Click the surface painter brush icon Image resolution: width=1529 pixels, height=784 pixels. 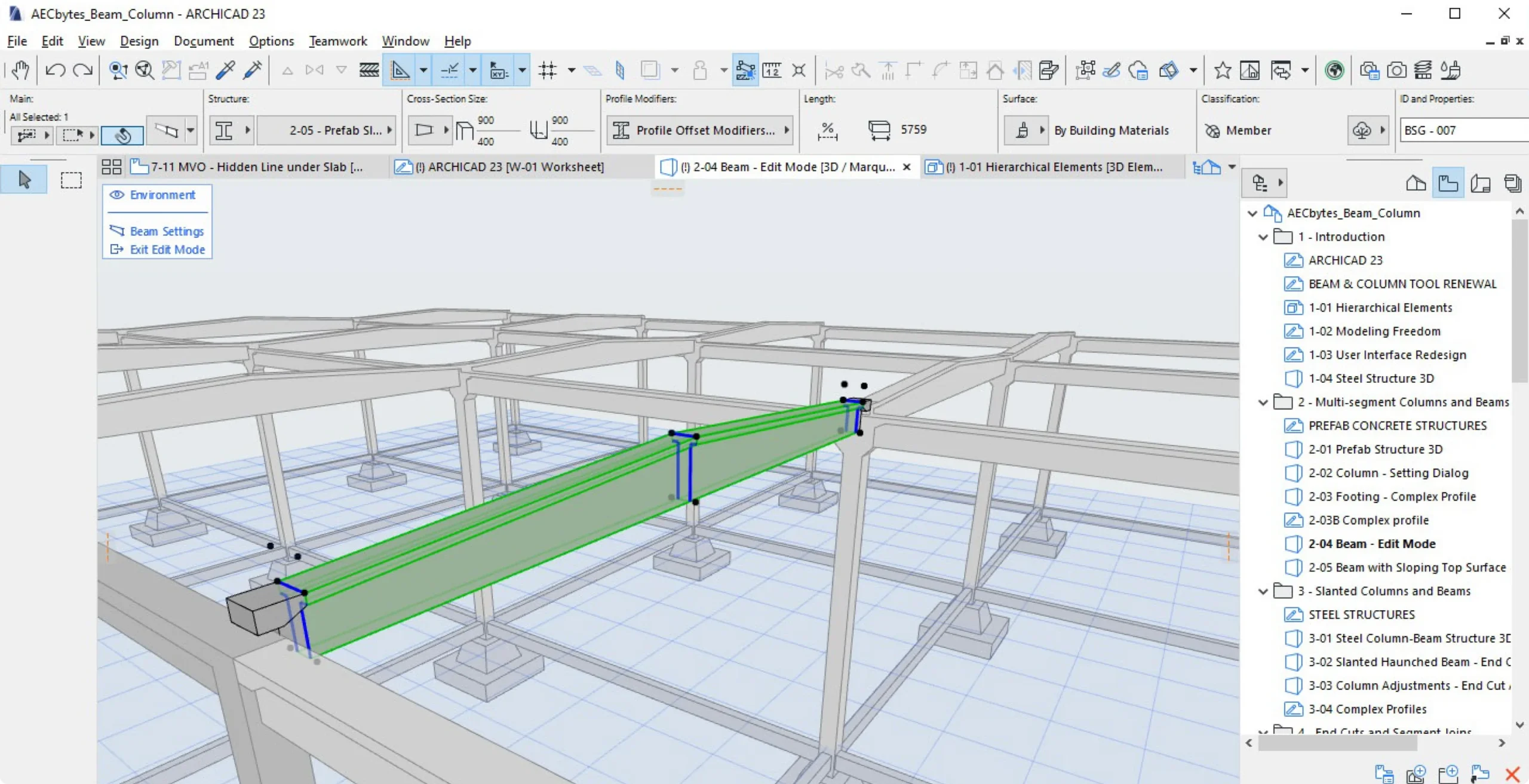point(1450,70)
